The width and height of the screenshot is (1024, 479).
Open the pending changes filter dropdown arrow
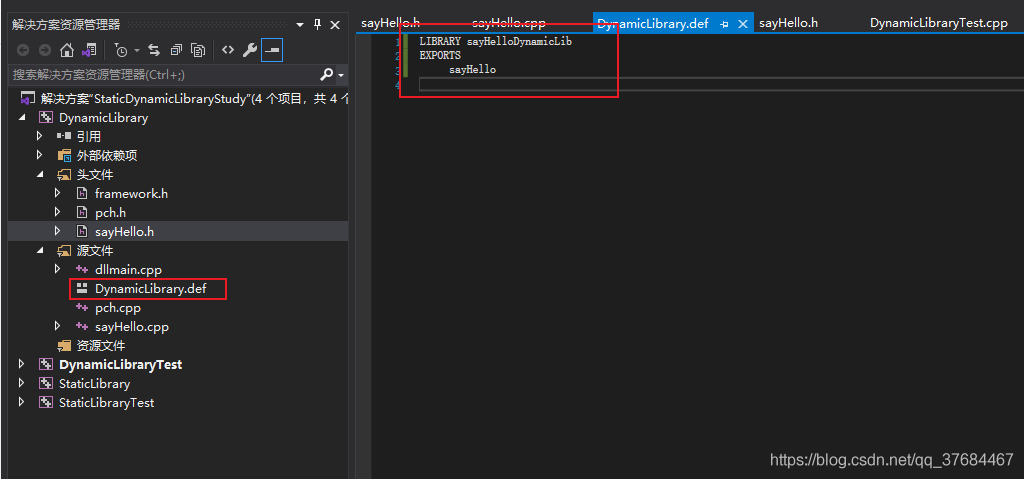[136, 50]
